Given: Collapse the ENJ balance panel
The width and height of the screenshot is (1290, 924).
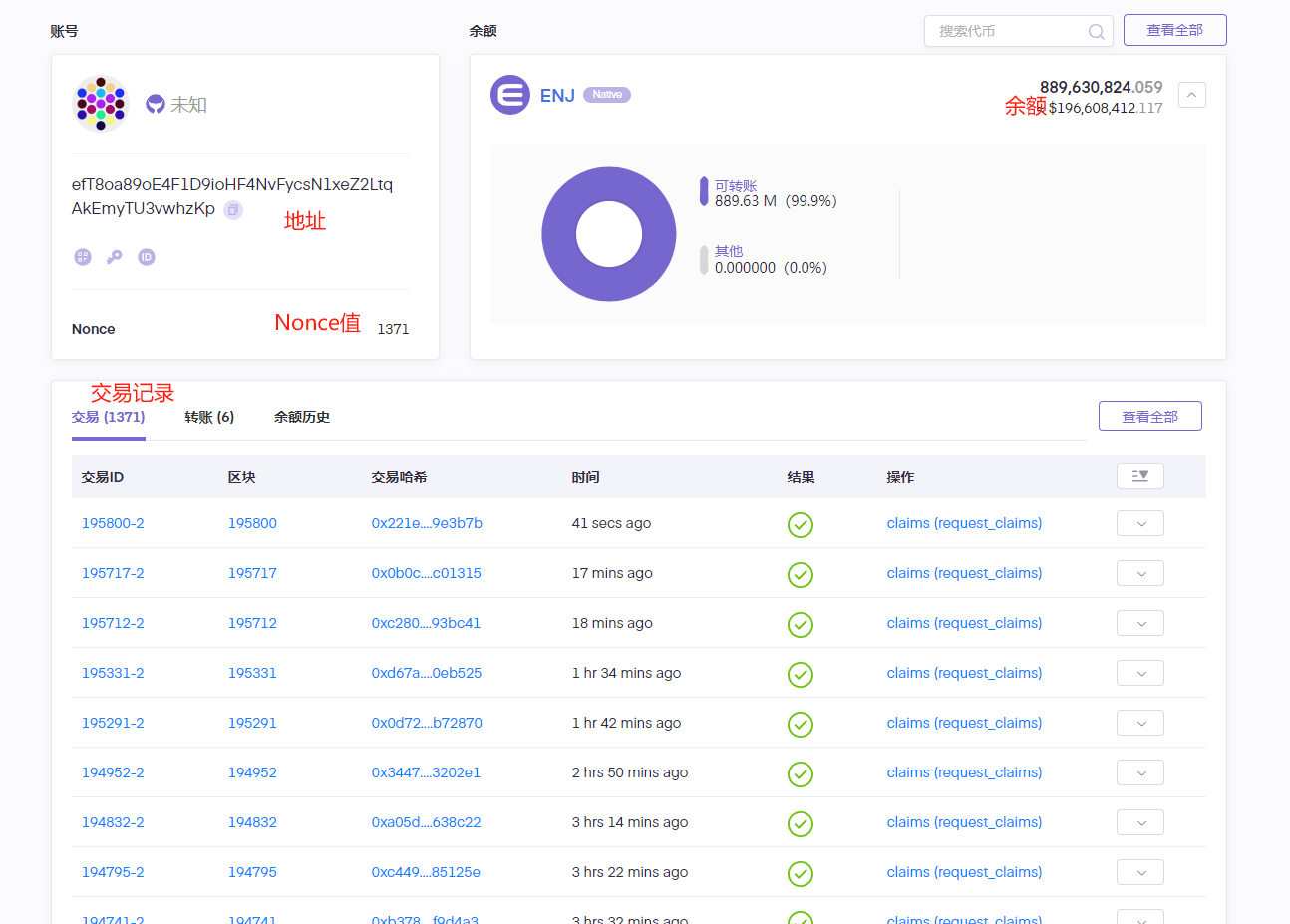Looking at the screenshot, I should click(x=1191, y=95).
